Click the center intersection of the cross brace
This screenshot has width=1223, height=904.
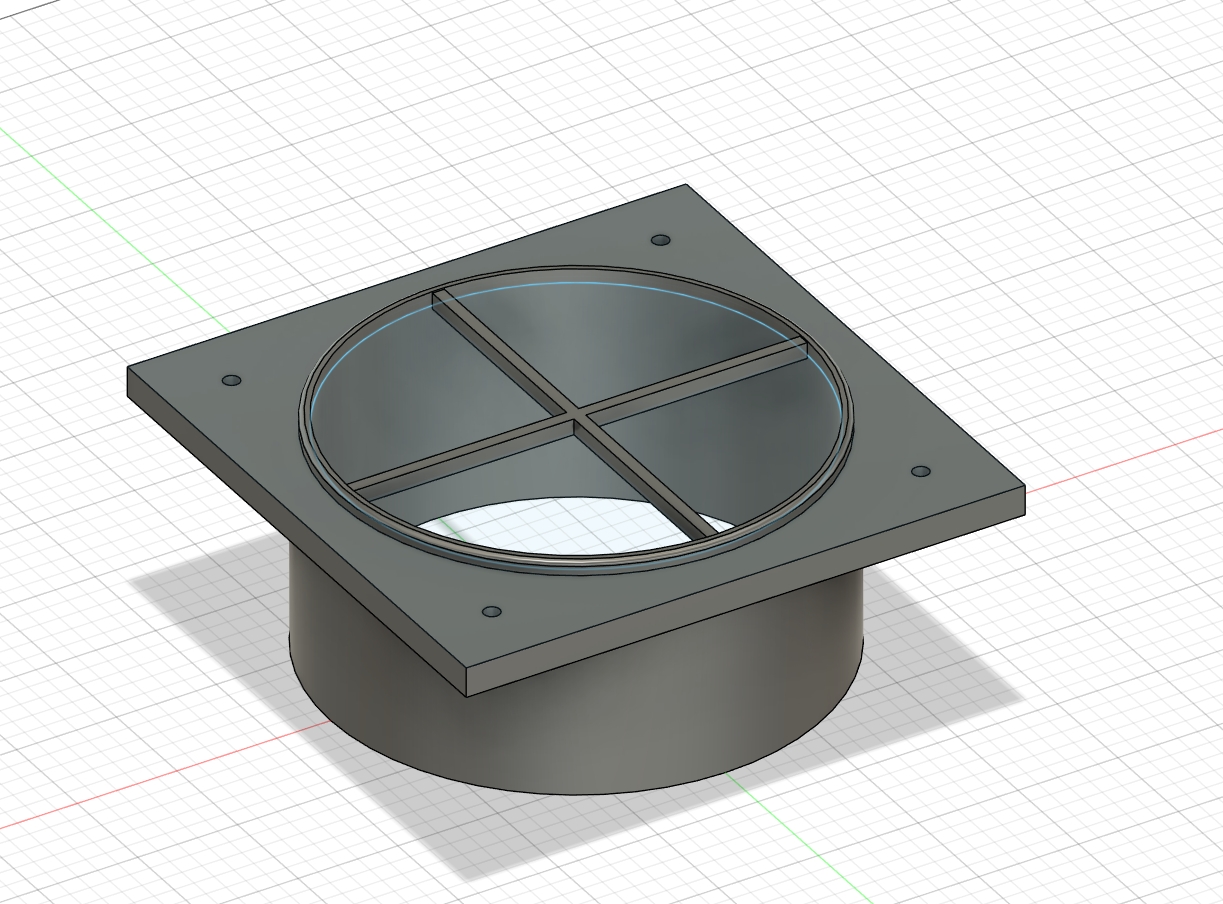575,413
